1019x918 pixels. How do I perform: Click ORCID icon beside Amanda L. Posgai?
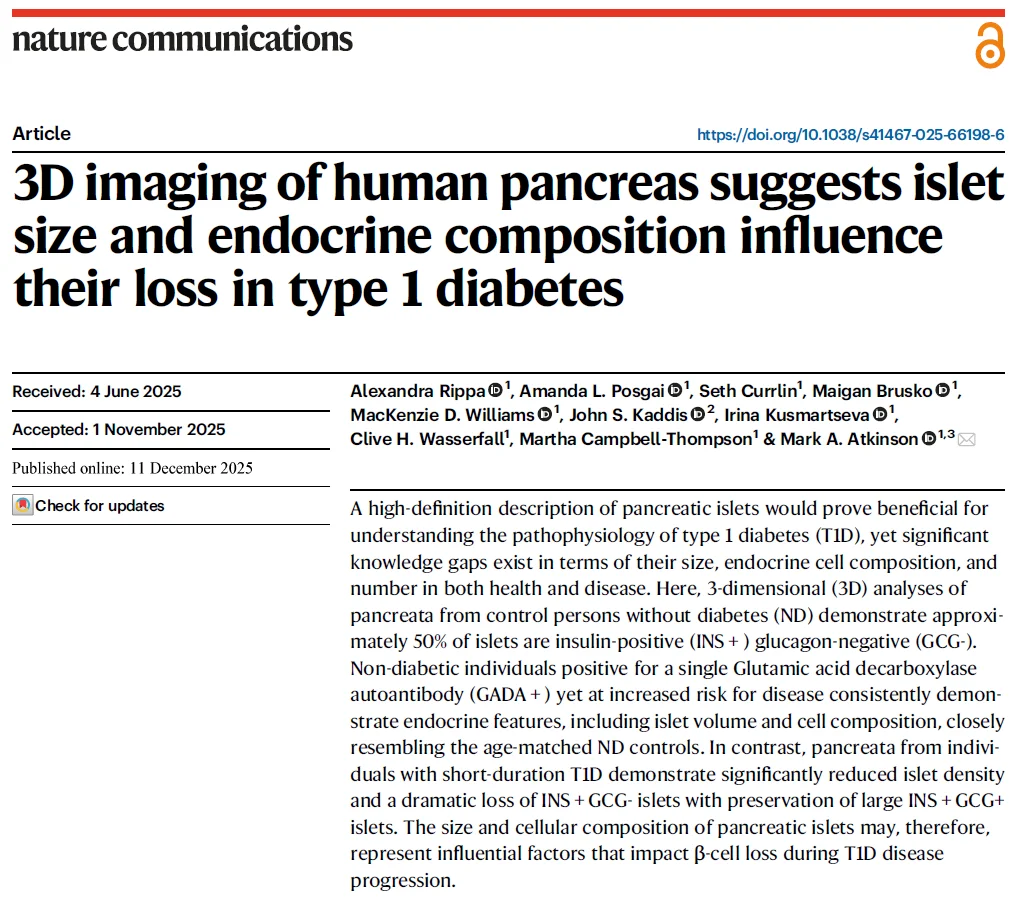tap(676, 390)
